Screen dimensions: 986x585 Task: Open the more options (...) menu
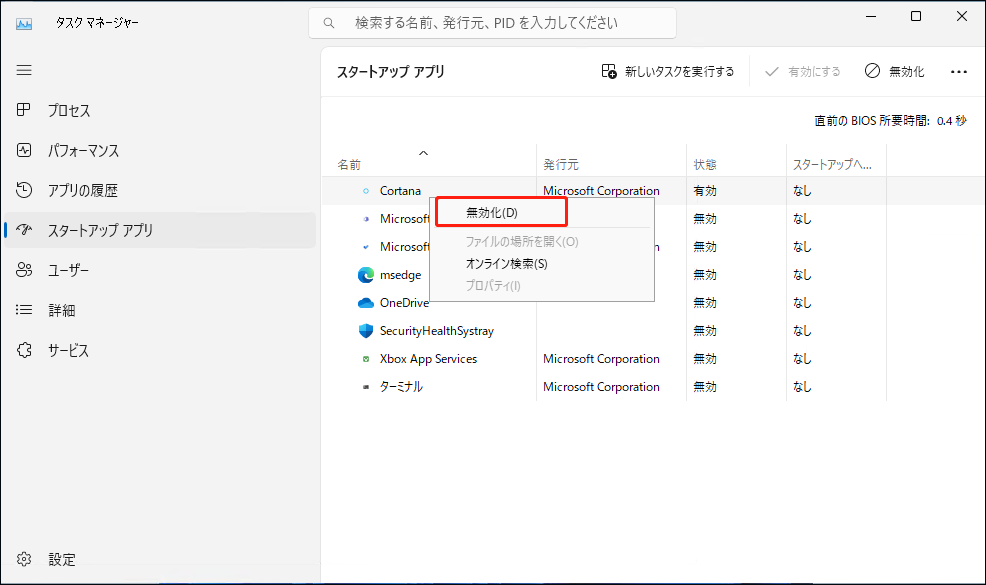(x=959, y=71)
